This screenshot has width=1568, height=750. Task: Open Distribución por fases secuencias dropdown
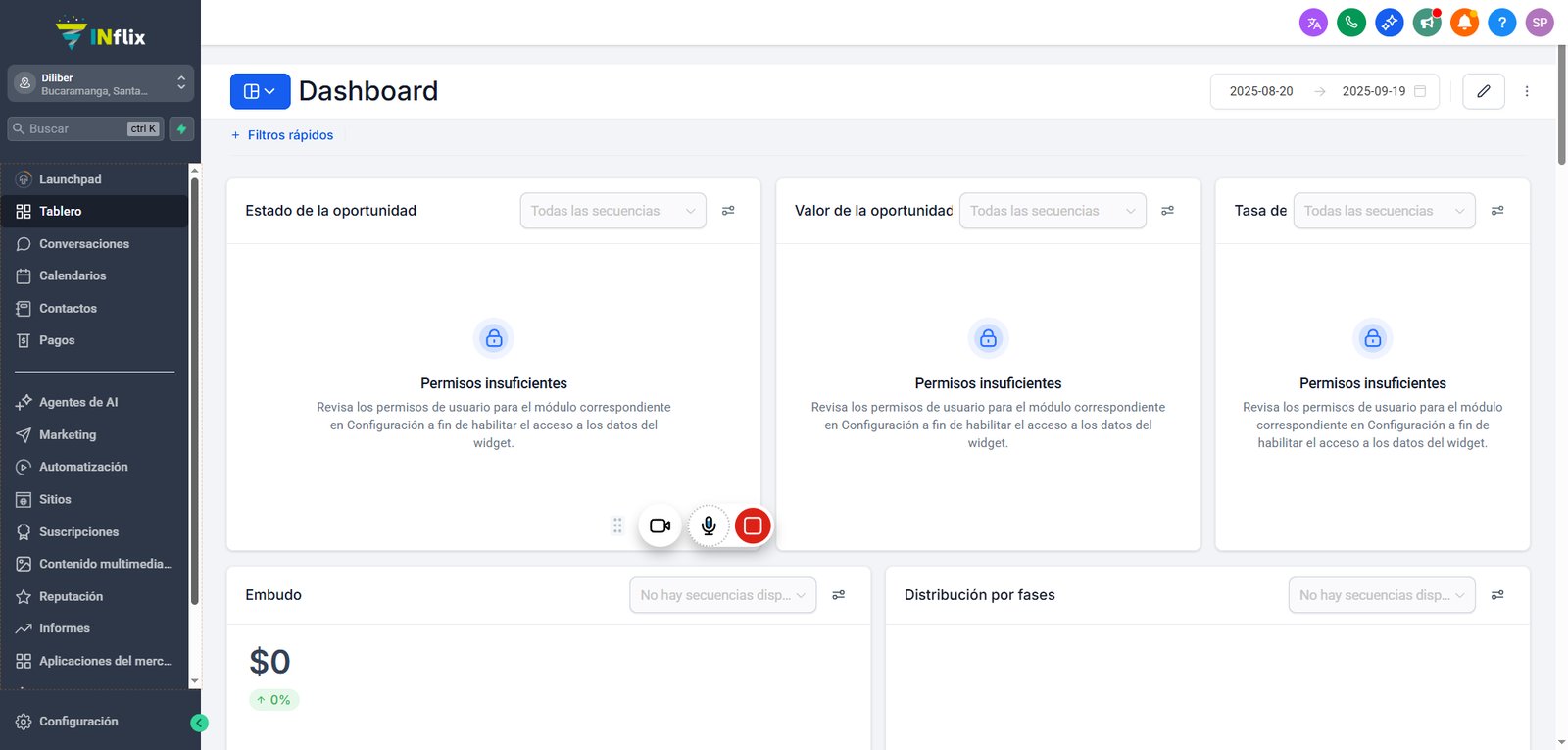tap(1382, 595)
